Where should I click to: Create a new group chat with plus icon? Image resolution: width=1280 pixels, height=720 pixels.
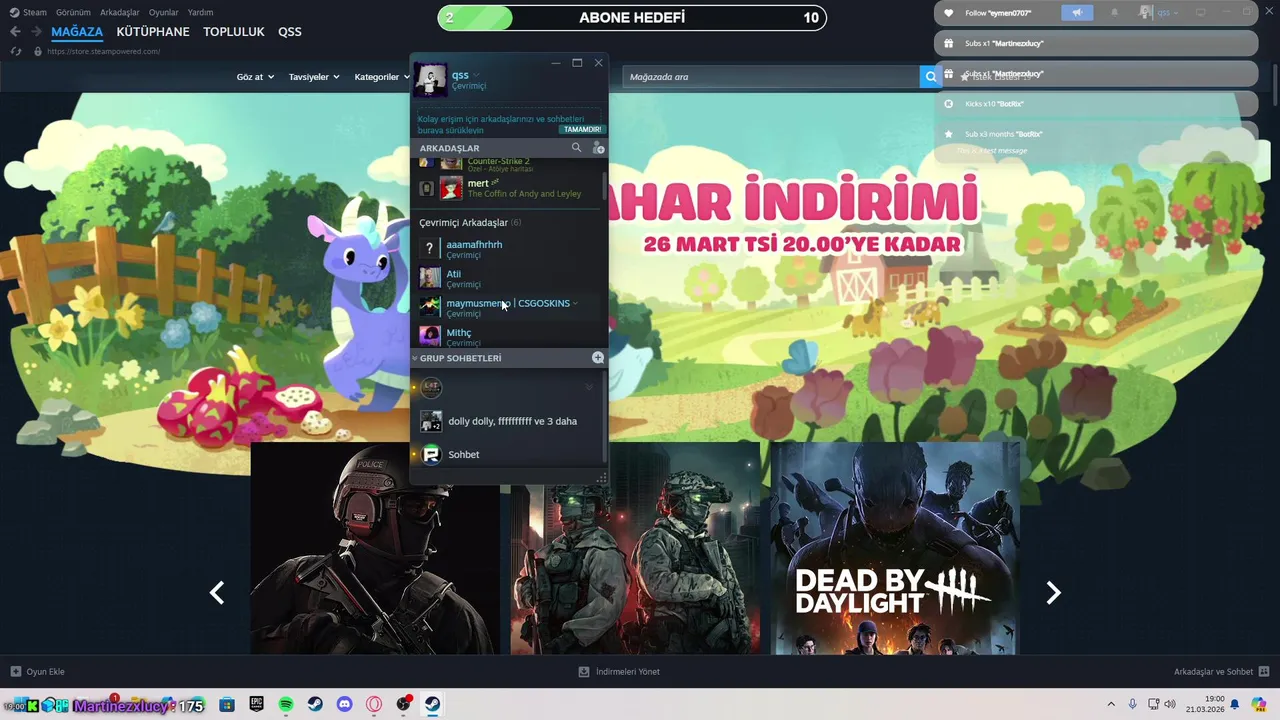pos(598,358)
